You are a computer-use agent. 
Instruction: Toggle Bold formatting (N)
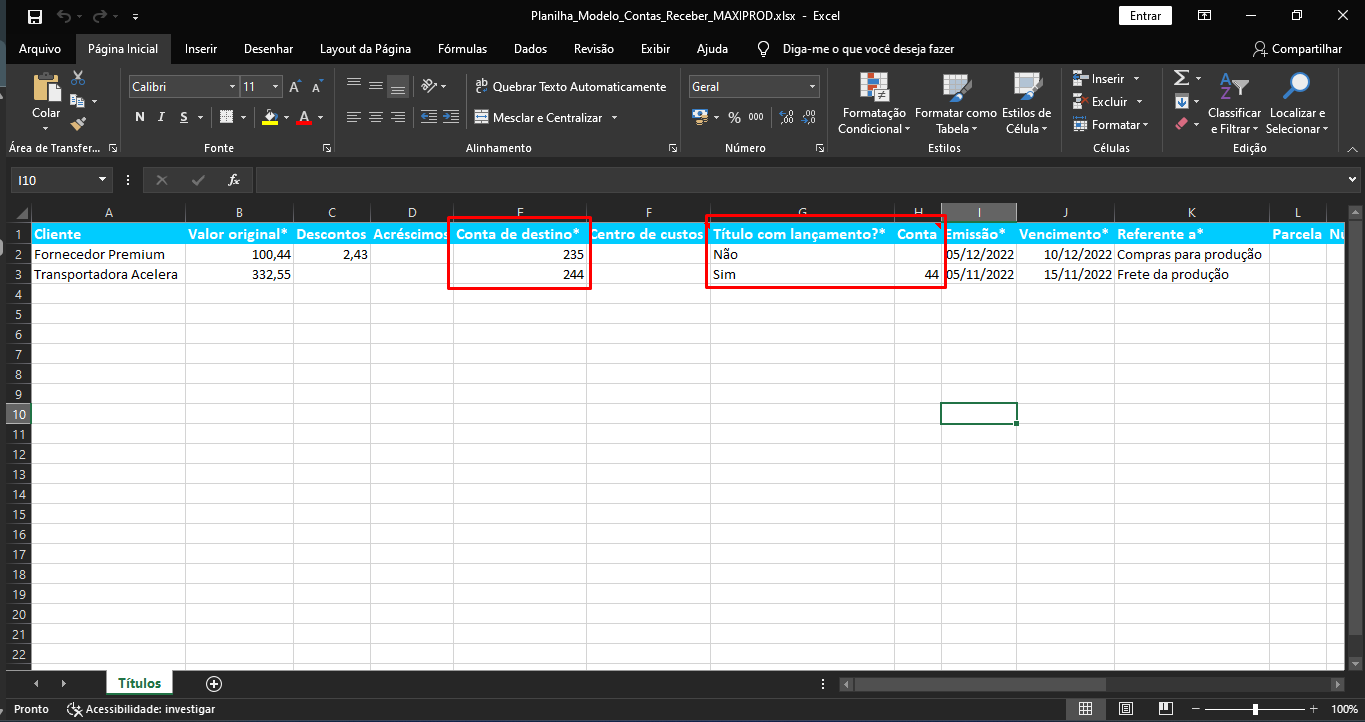[140, 118]
